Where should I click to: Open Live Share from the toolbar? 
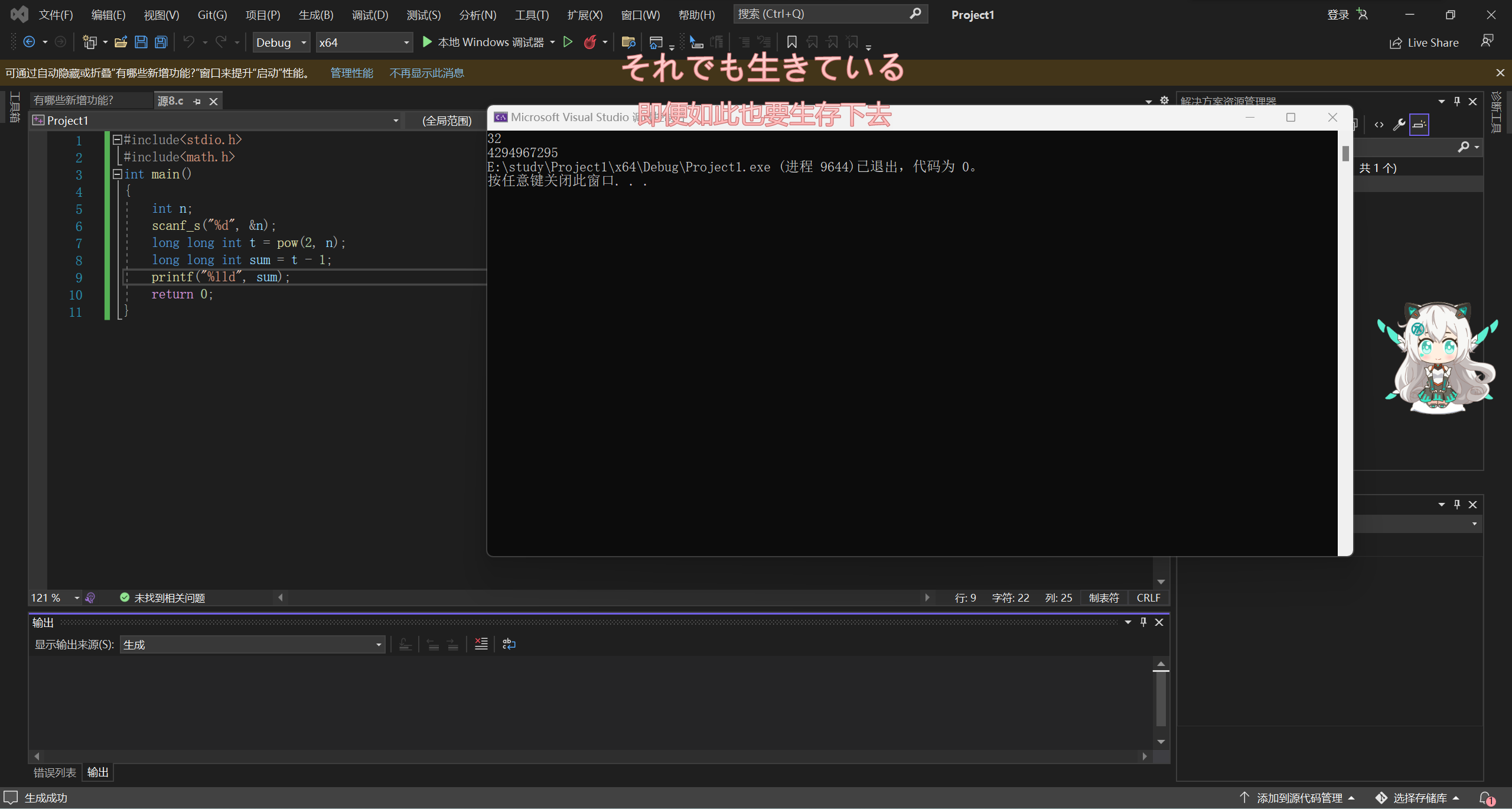point(1424,43)
